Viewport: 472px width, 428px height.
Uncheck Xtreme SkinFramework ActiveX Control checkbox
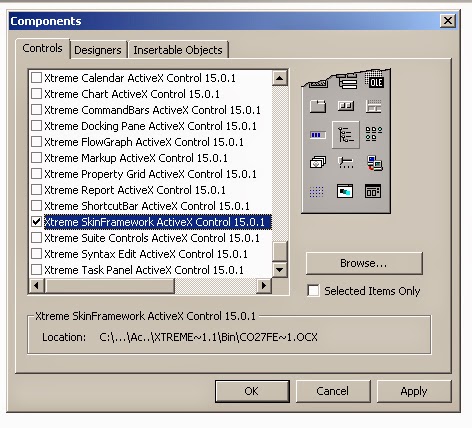[36, 222]
